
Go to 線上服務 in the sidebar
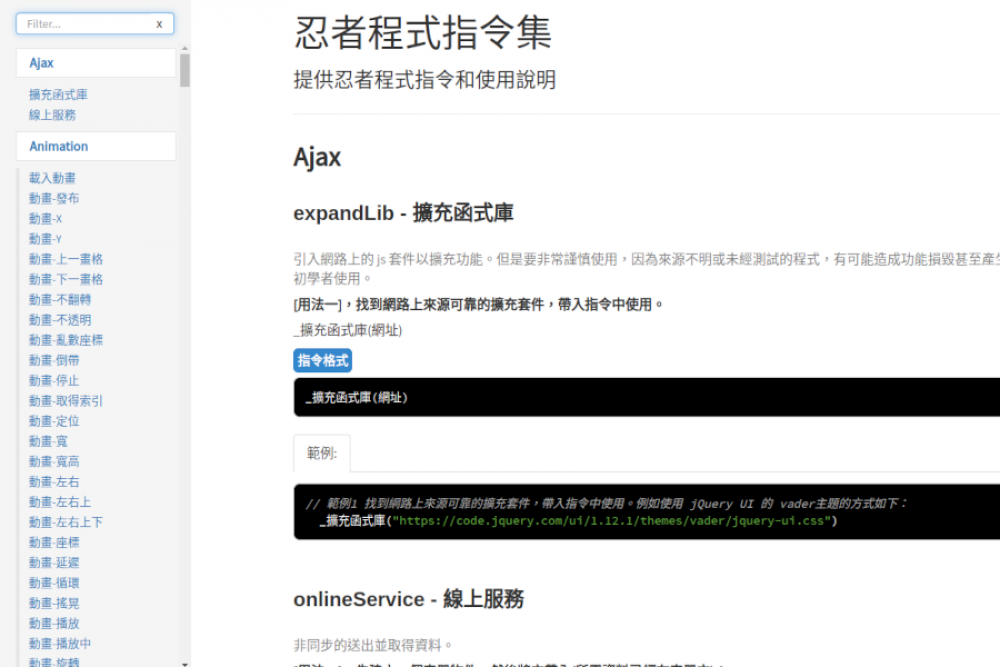[x=52, y=115]
